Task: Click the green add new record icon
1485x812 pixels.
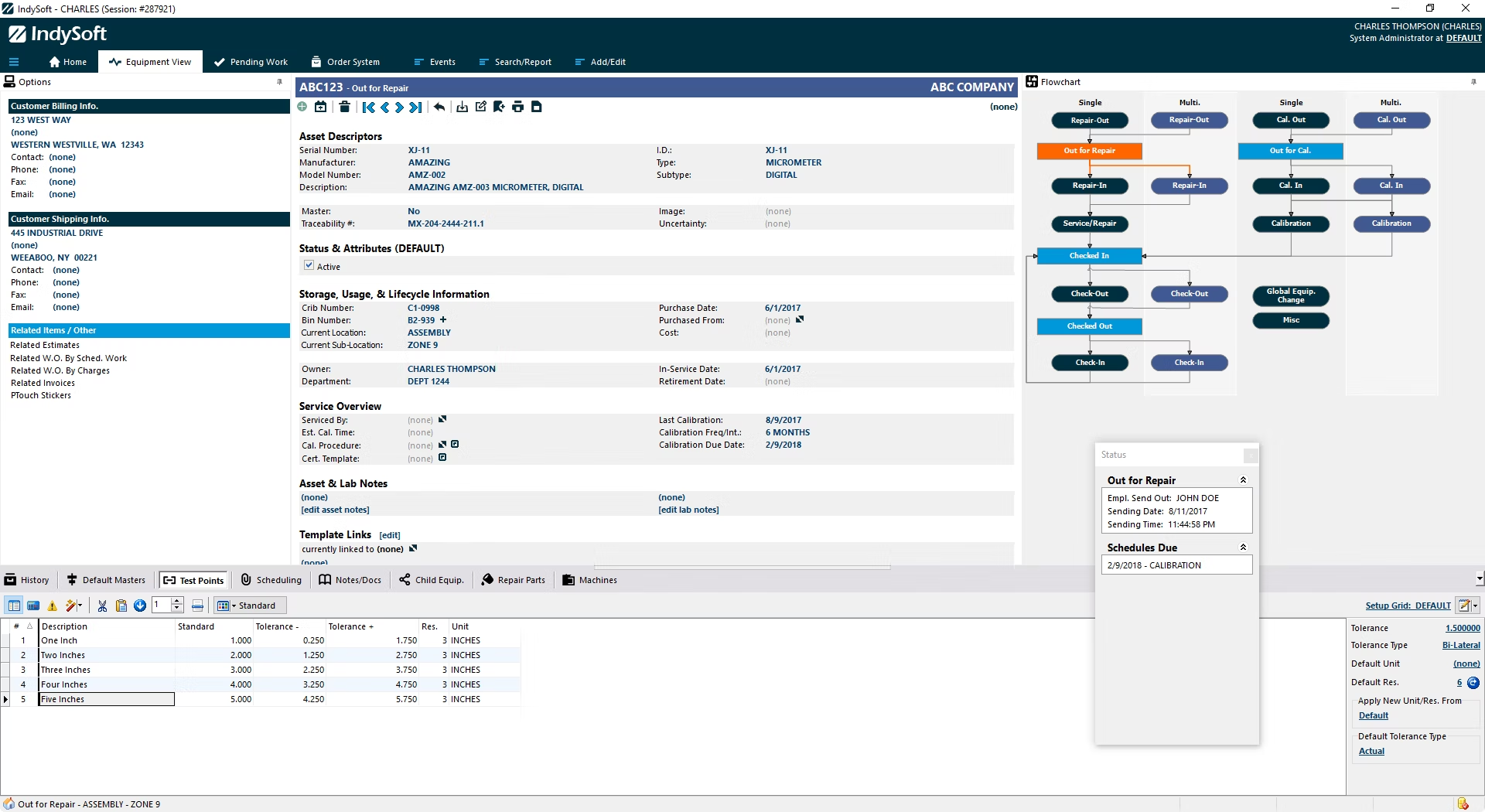Action: pyautogui.click(x=302, y=107)
